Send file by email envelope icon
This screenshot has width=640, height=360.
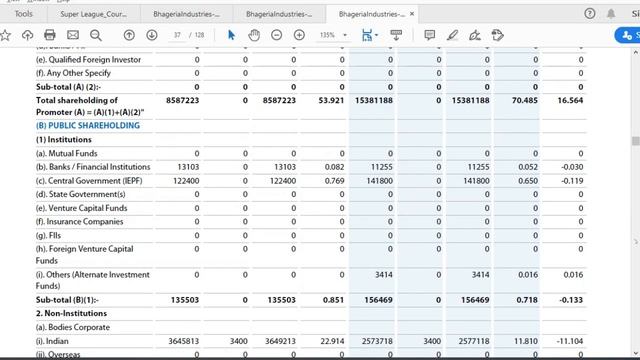pos(73,35)
